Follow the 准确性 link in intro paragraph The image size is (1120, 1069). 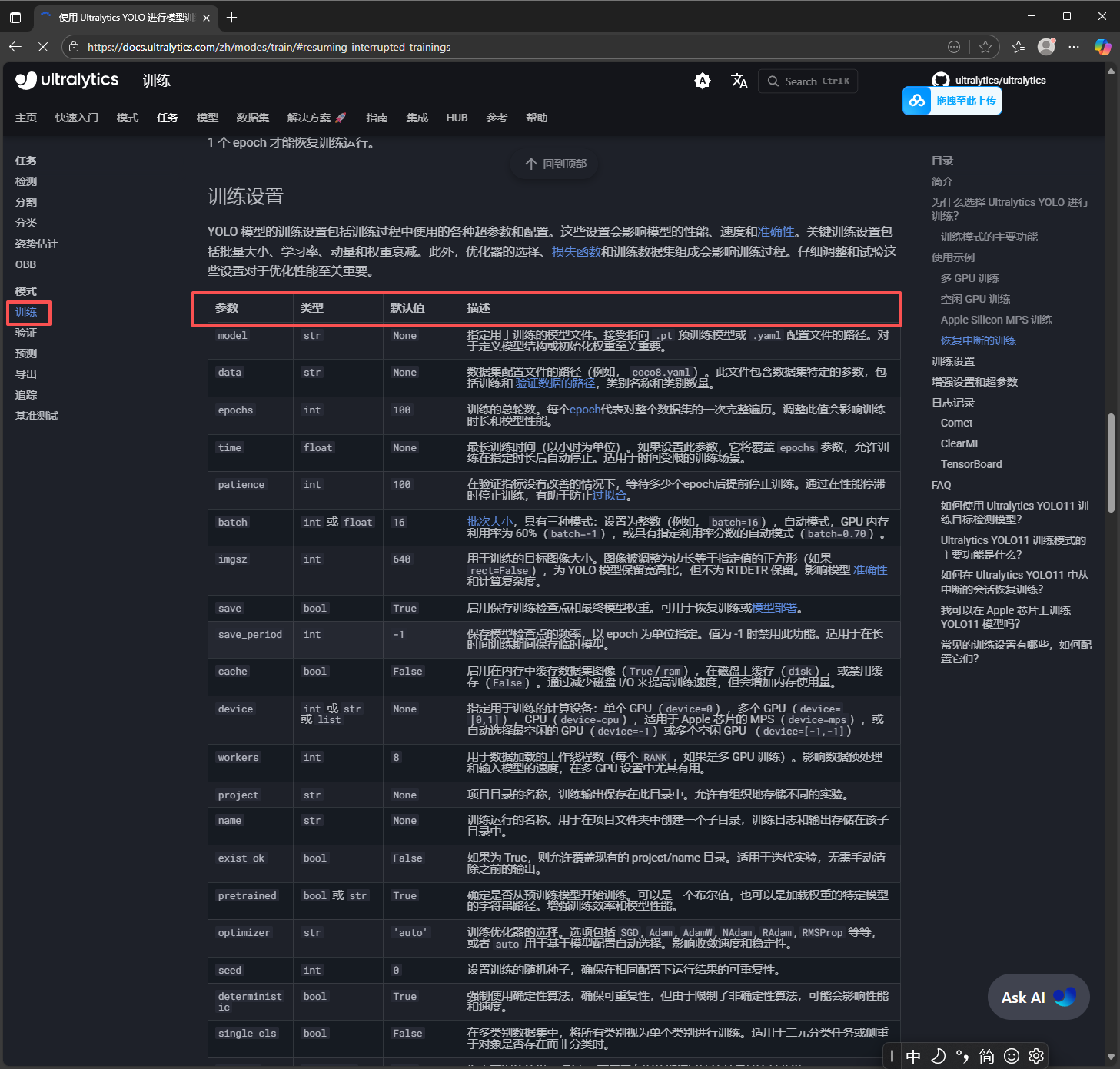click(776, 231)
